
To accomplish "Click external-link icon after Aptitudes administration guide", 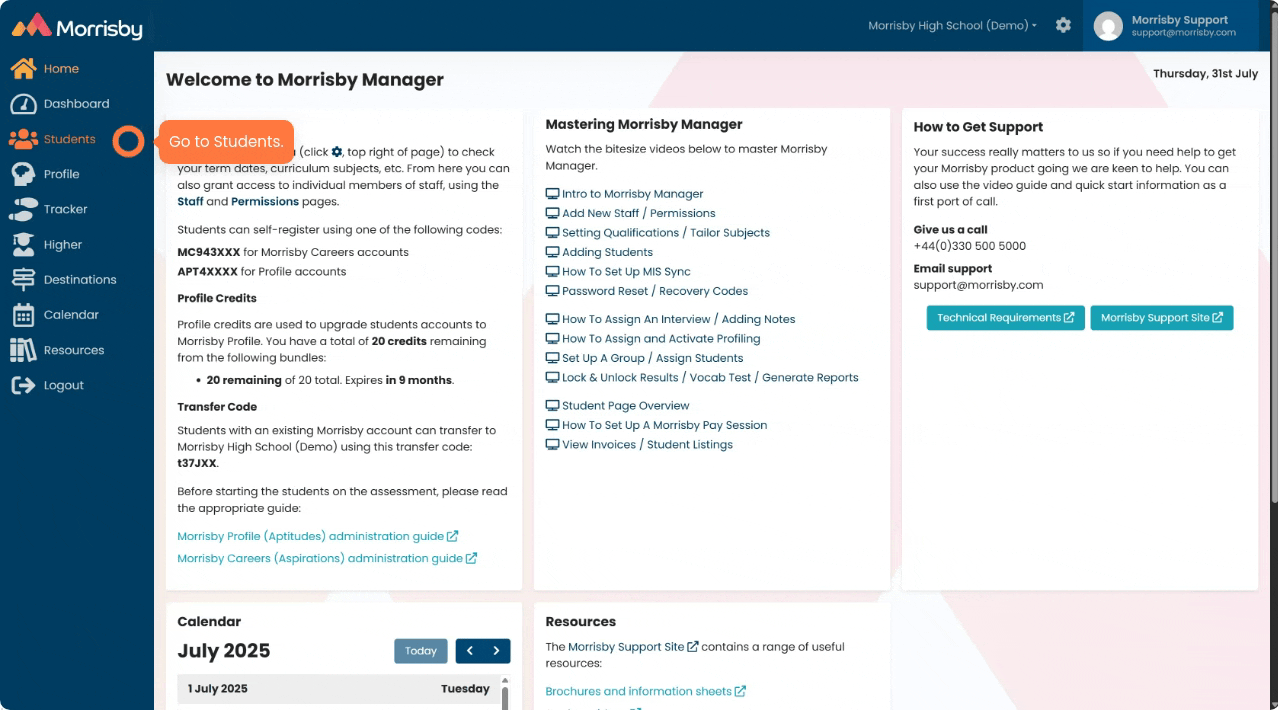I will tap(453, 537).
